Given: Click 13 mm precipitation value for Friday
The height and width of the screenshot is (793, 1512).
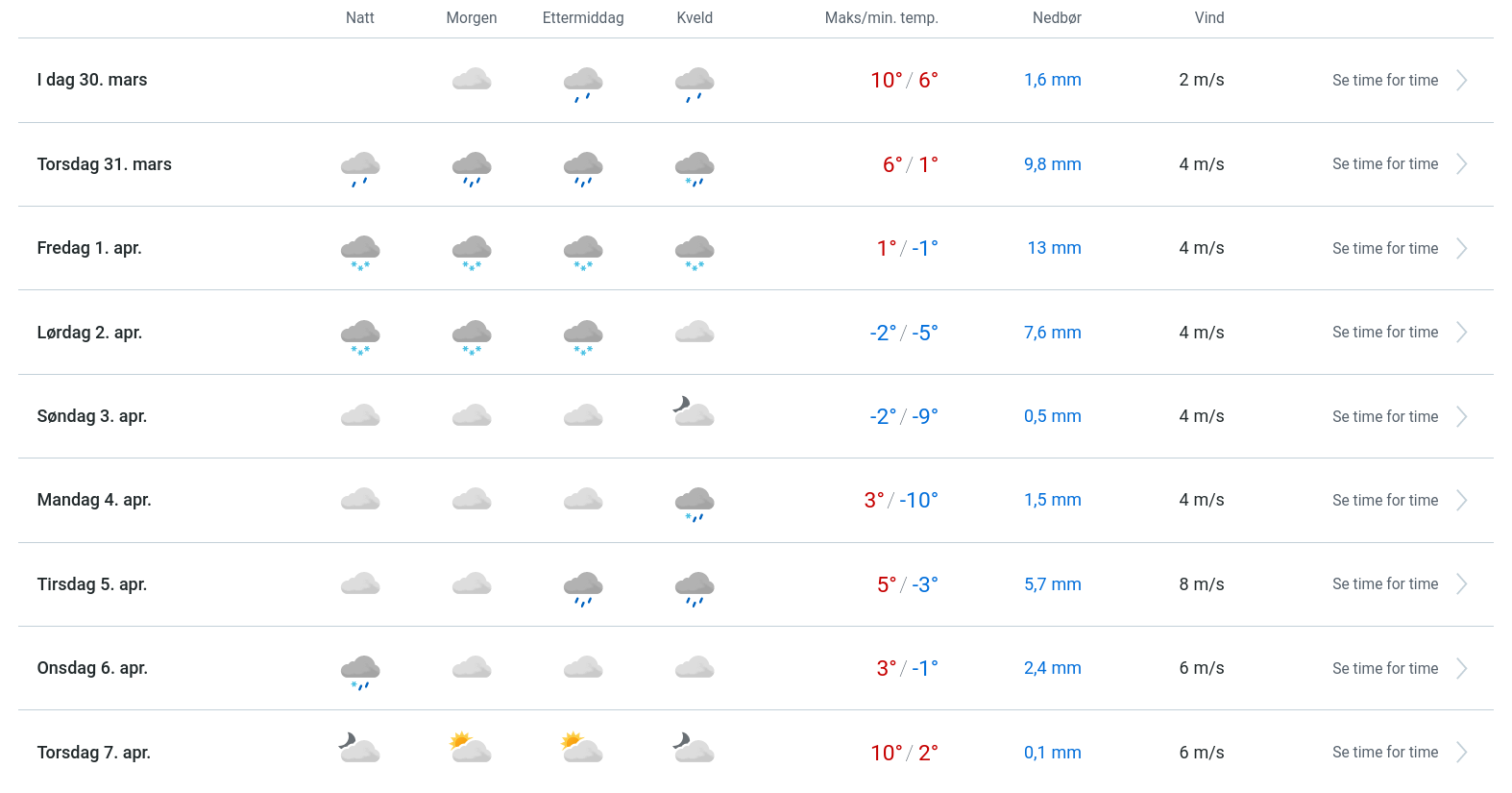Looking at the screenshot, I should pyautogui.click(x=1054, y=248).
